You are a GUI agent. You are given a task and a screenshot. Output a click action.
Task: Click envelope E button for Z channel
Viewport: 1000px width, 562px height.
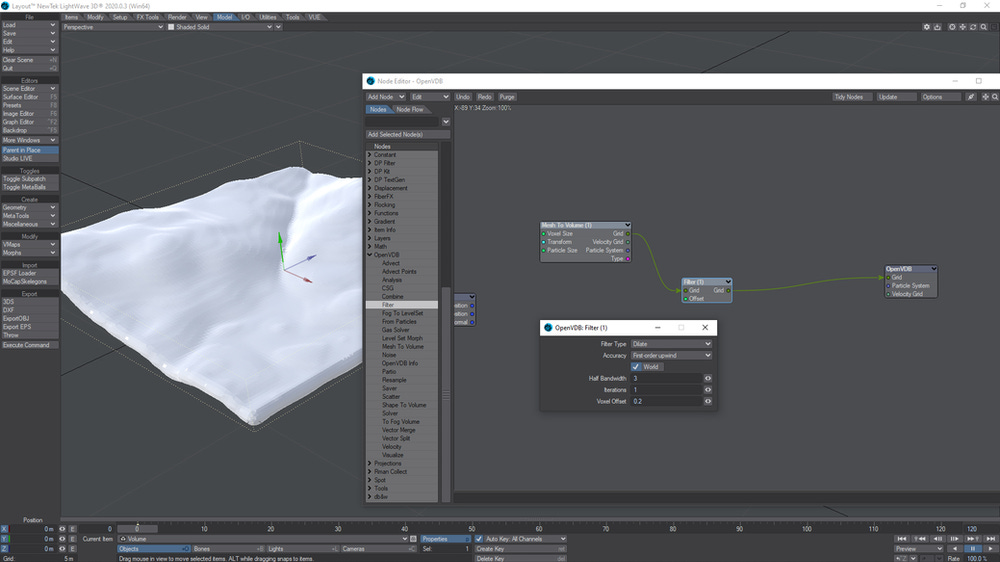(x=72, y=549)
